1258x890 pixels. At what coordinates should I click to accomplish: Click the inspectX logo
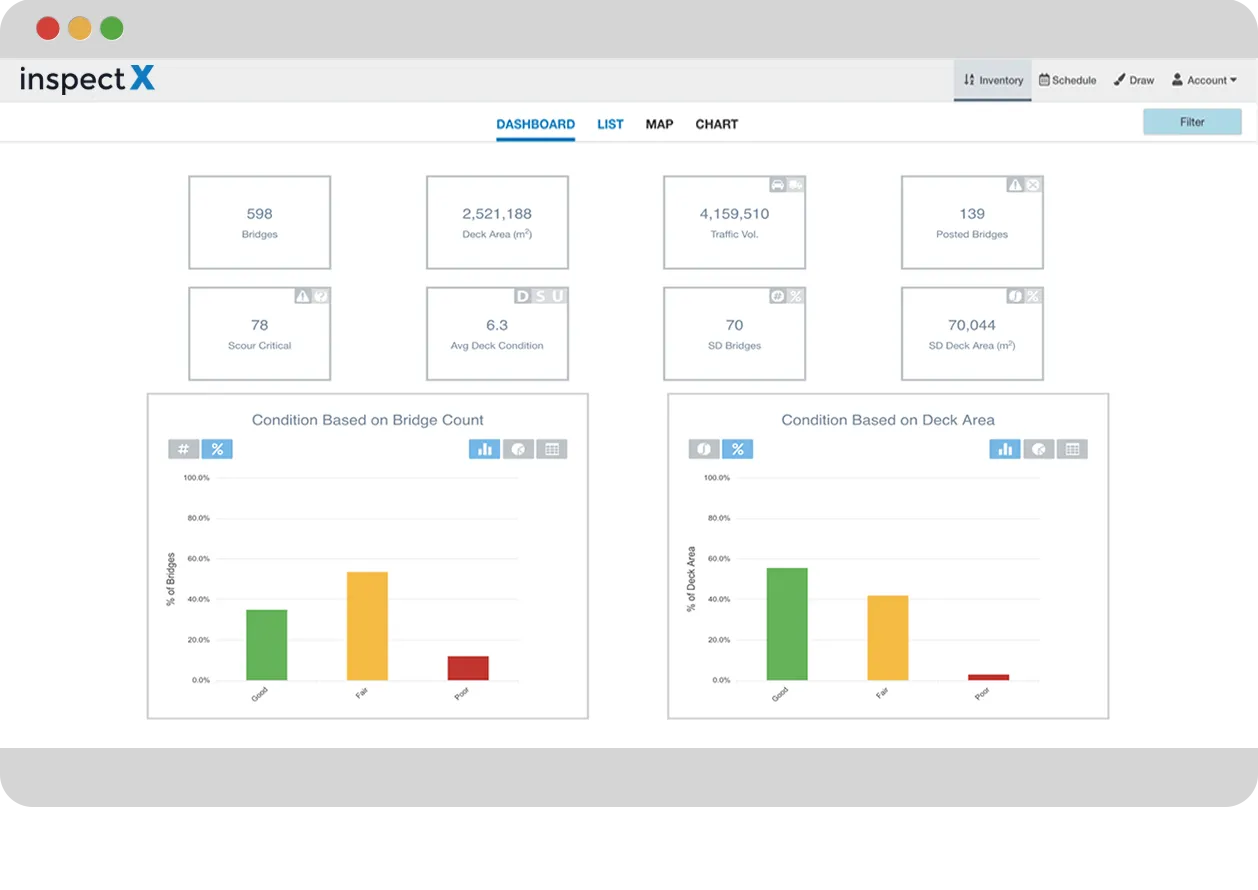point(87,80)
